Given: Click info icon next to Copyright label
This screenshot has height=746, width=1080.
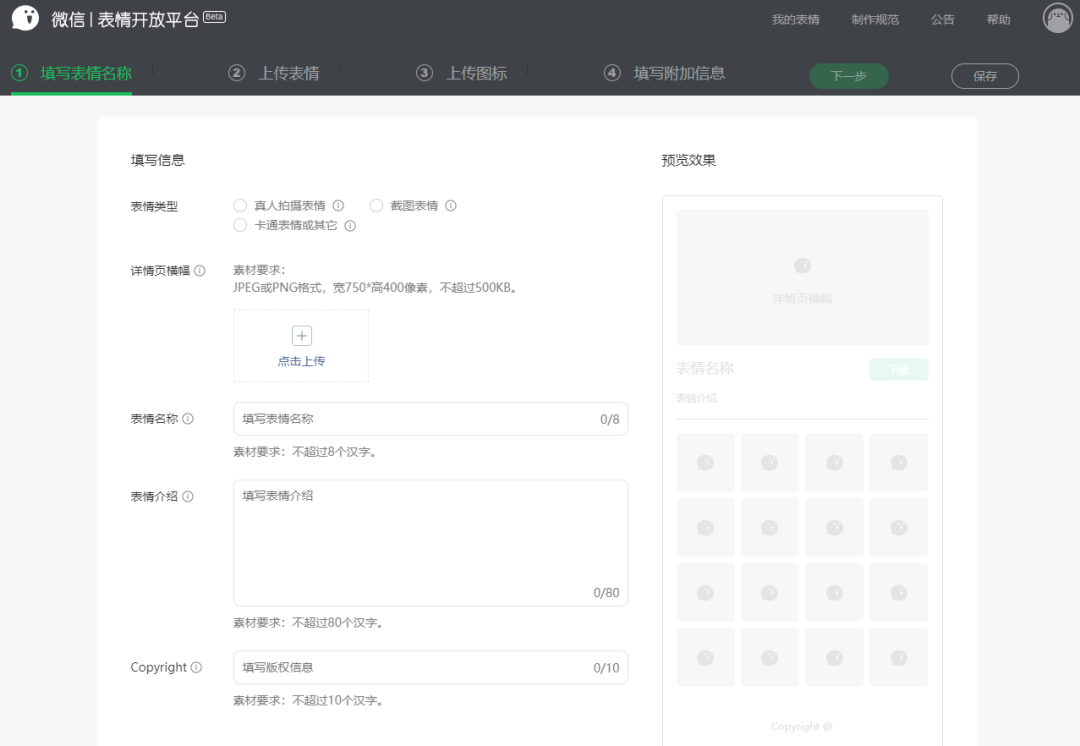Looking at the screenshot, I should tap(196, 668).
